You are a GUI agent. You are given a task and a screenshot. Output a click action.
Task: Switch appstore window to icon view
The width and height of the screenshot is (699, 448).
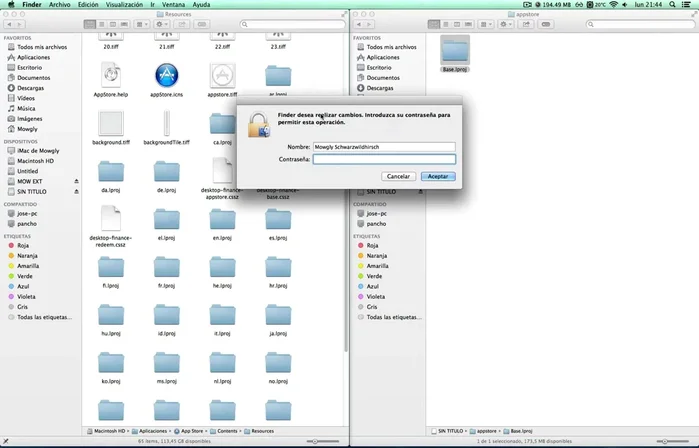point(434,25)
